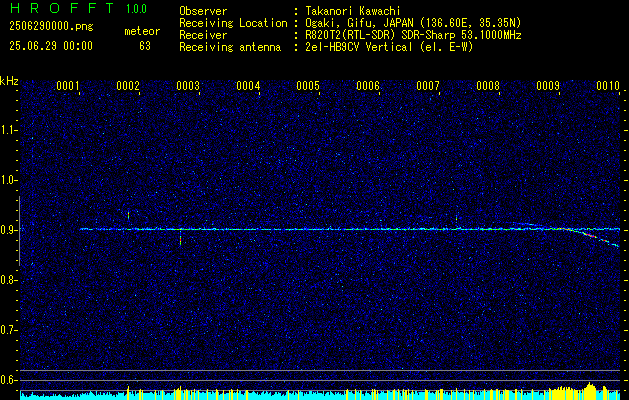This screenshot has height=400, width=629.
Task: Click time marker 0001
Action: point(67,86)
